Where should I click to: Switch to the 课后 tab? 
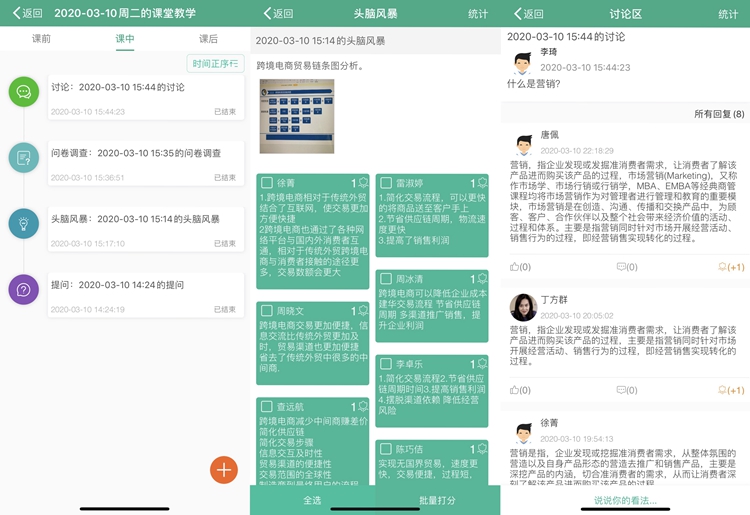(x=208, y=39)
